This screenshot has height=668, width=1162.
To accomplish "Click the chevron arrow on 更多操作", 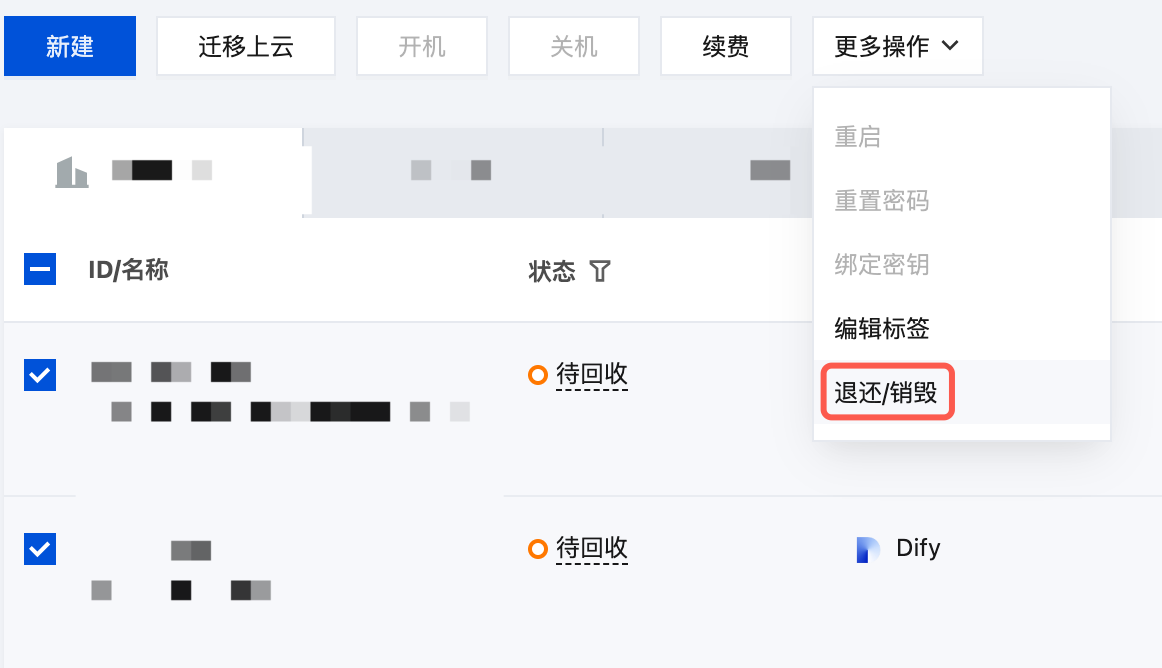I will 950,46.
